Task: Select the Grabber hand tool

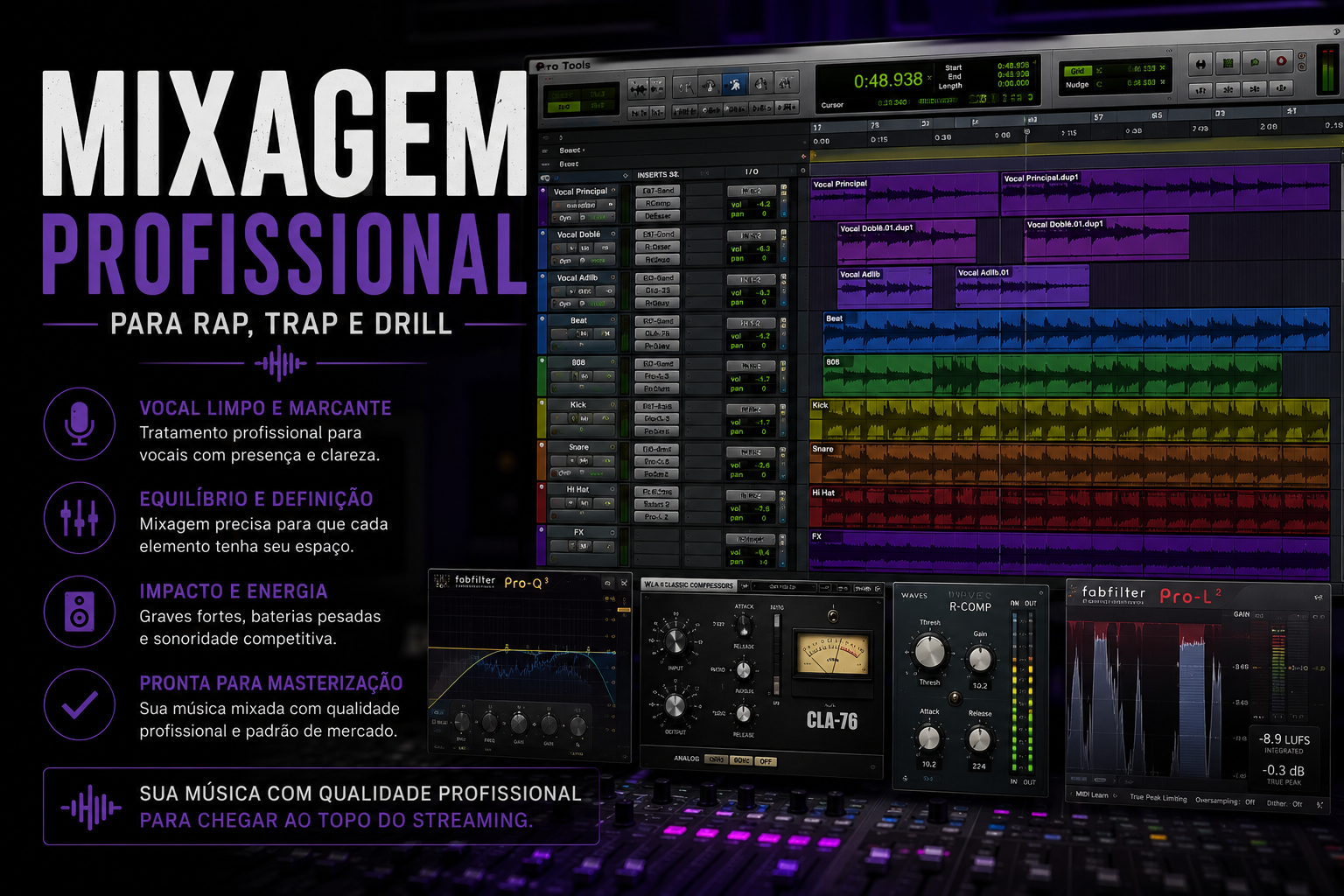Action: (x=761, y=83)
